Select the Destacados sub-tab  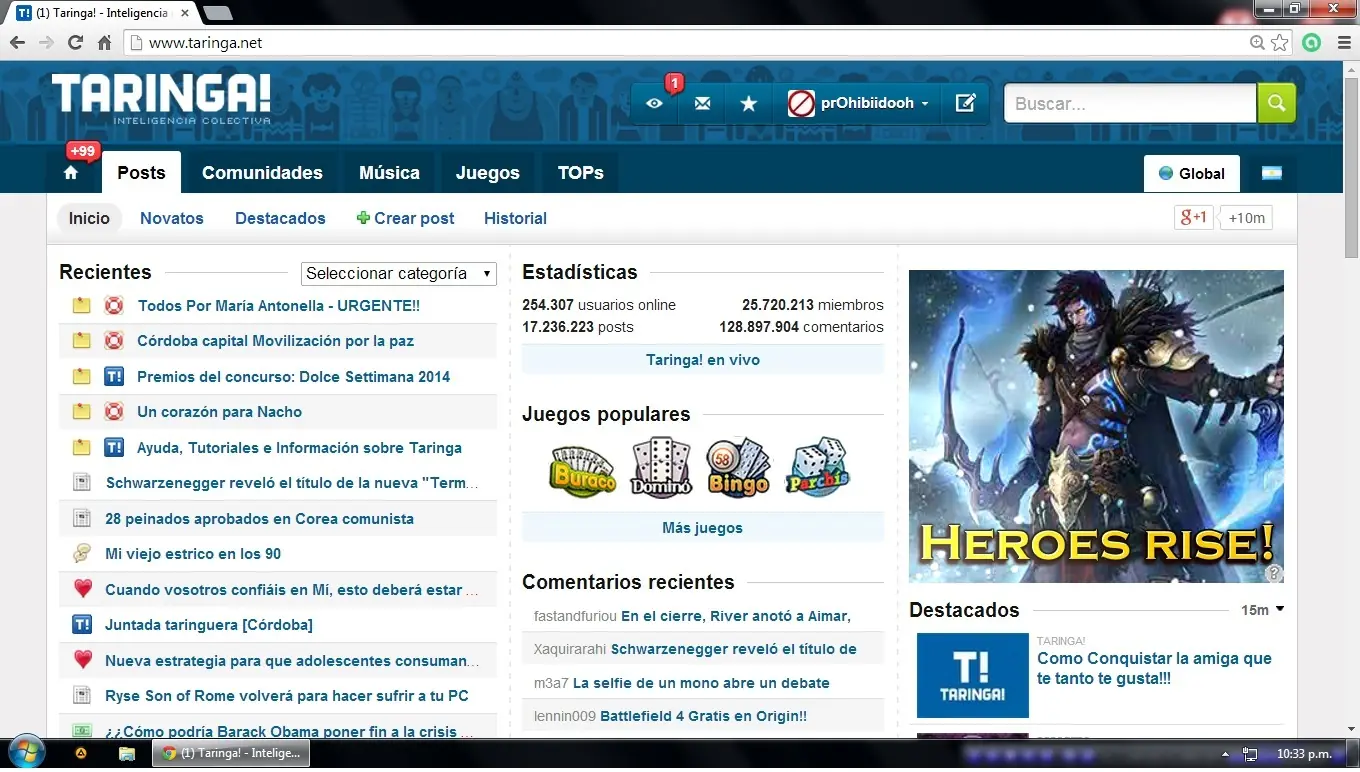[280, 218]
